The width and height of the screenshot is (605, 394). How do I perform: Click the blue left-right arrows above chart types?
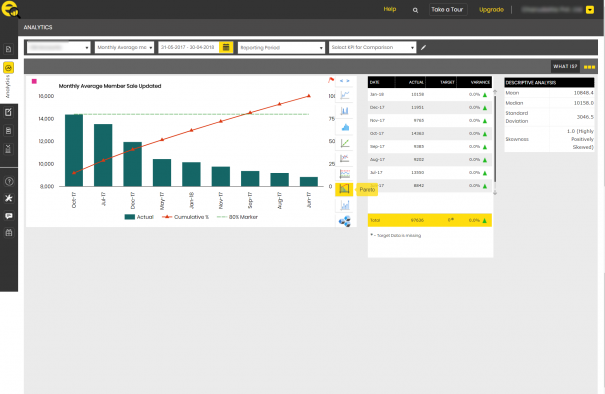(344, 81)
